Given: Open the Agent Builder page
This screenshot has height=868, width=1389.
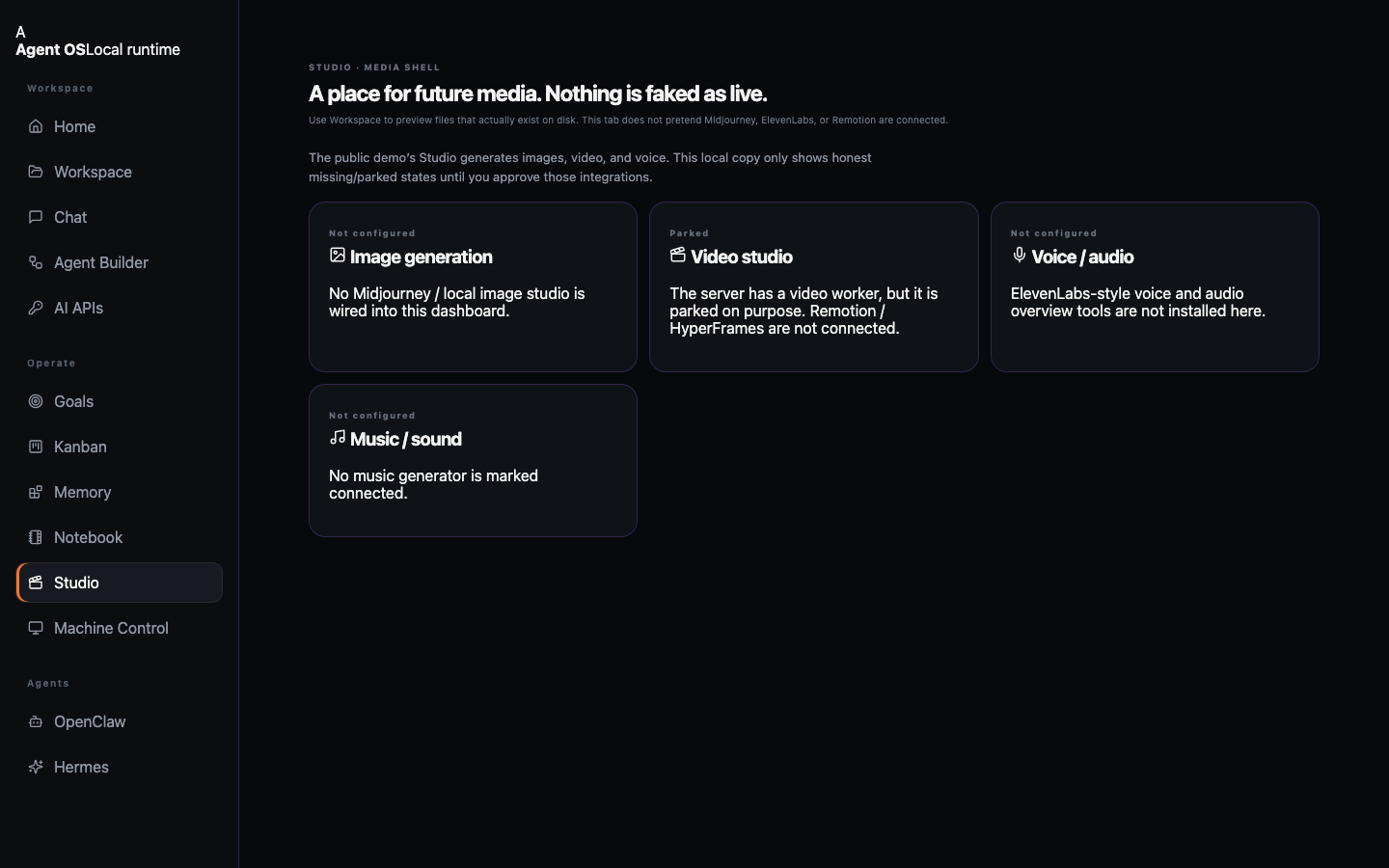Looking at the screenshot, I should pos(120,262).
